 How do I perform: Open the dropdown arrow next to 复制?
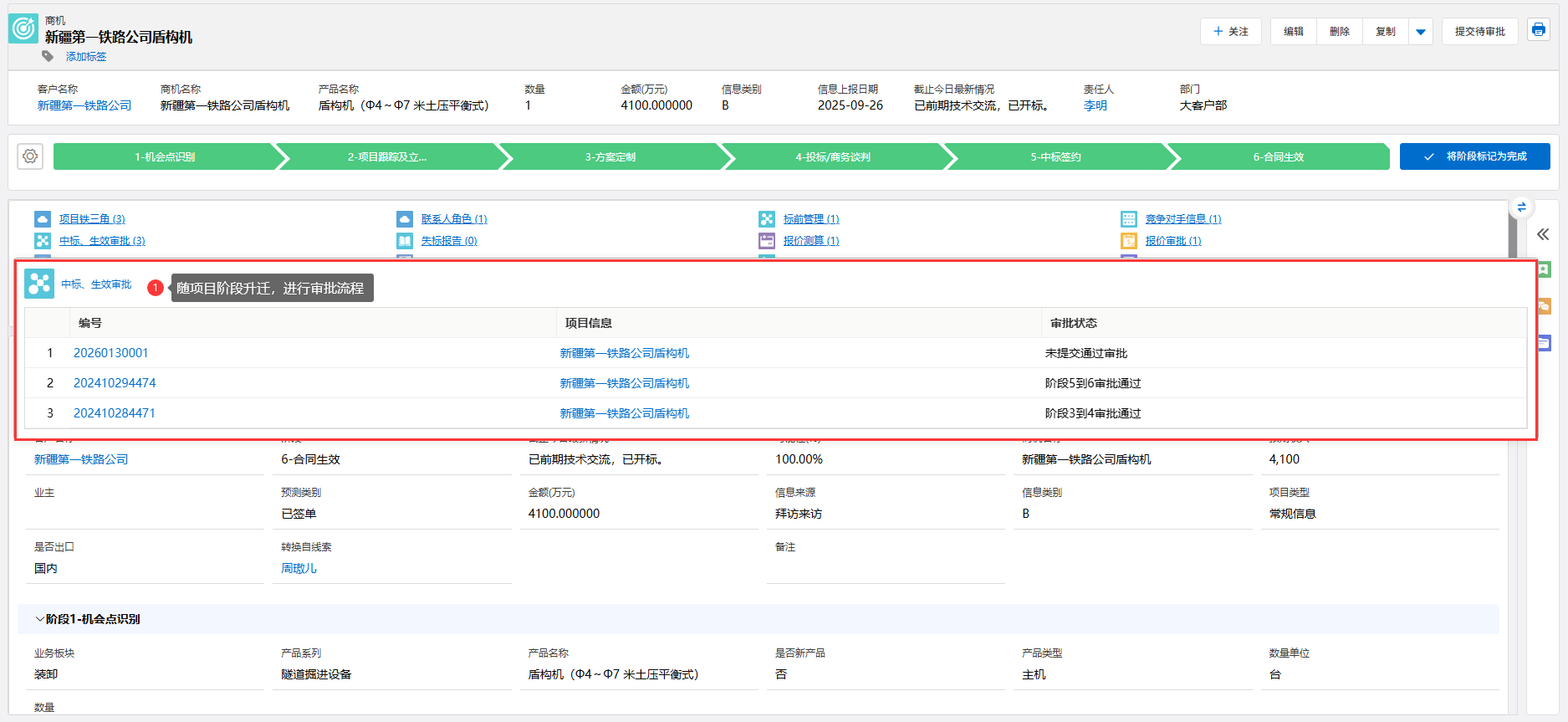1420,32
